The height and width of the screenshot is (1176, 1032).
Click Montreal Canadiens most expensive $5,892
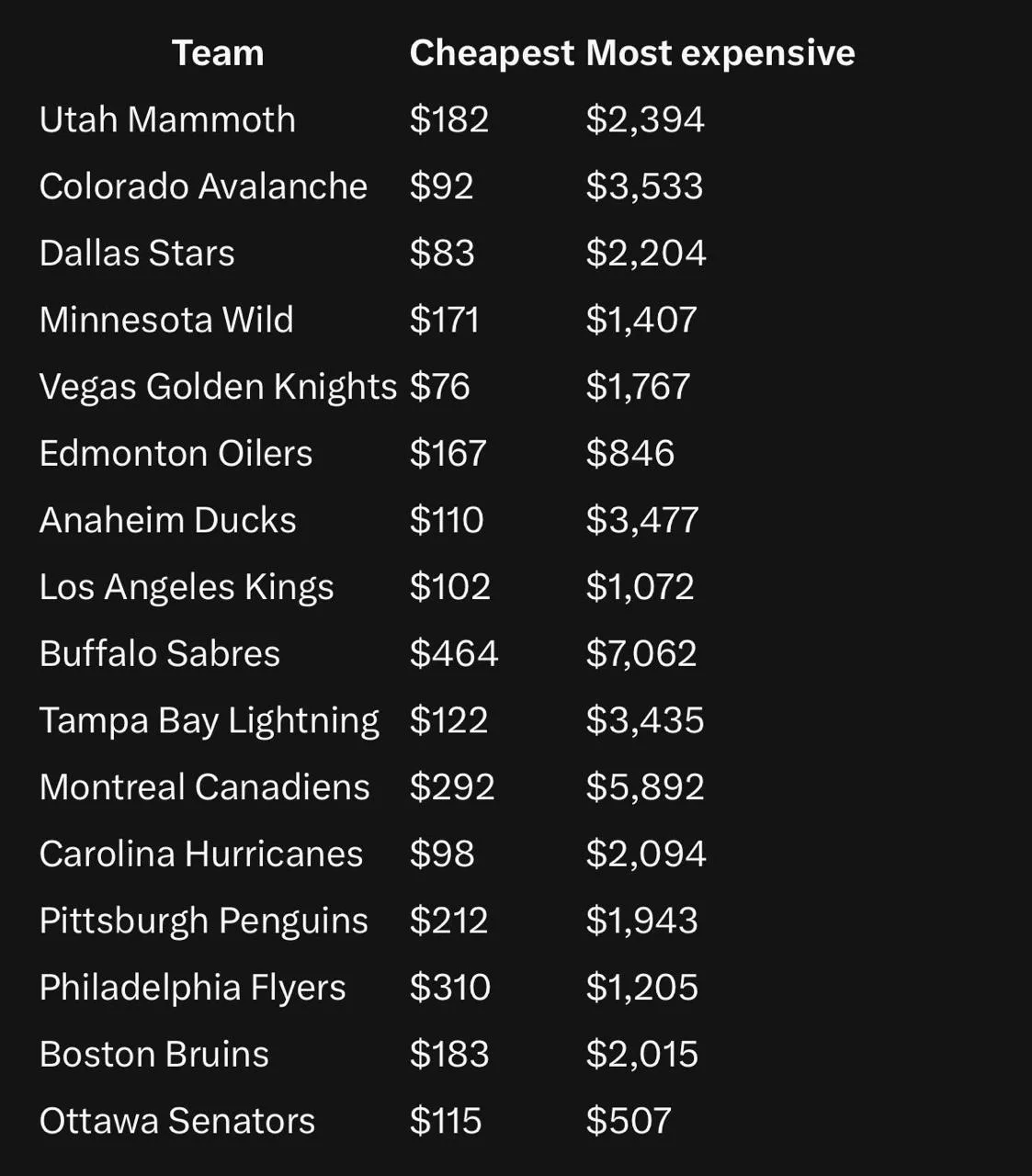pyautogui.click(x=645, y=786)
